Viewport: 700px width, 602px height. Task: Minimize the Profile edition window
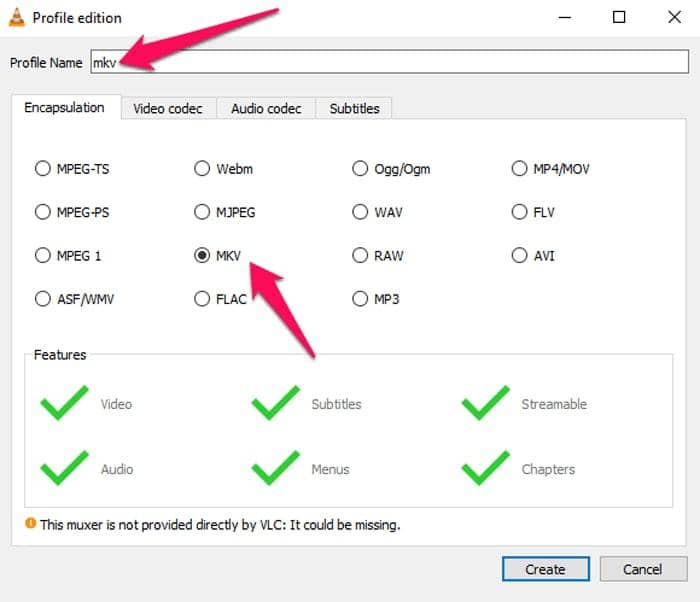point(565,17)
